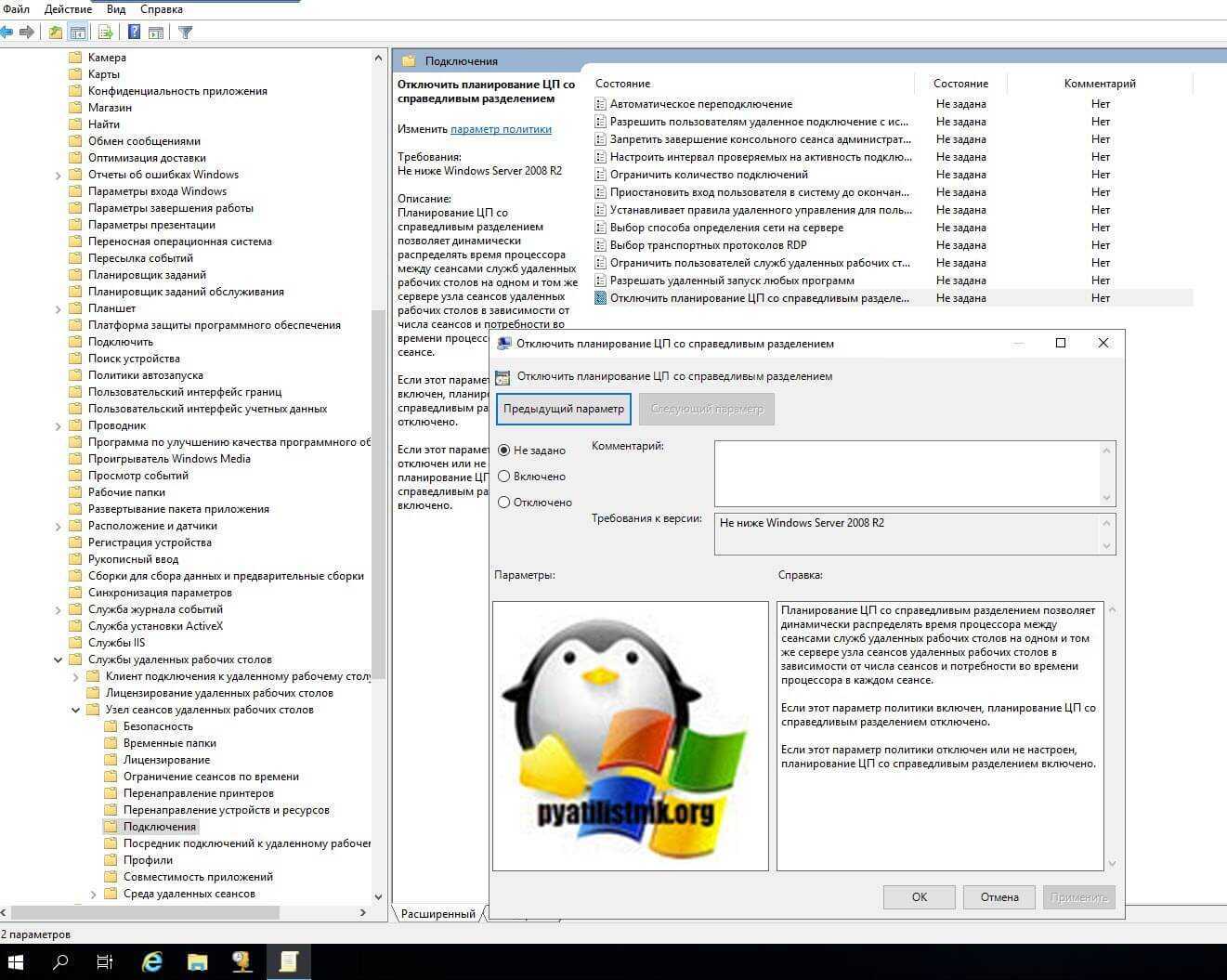Screen dimensions: 1227x980
Task: Select the 'Отключено' radio button
Action: coord(504,503)
